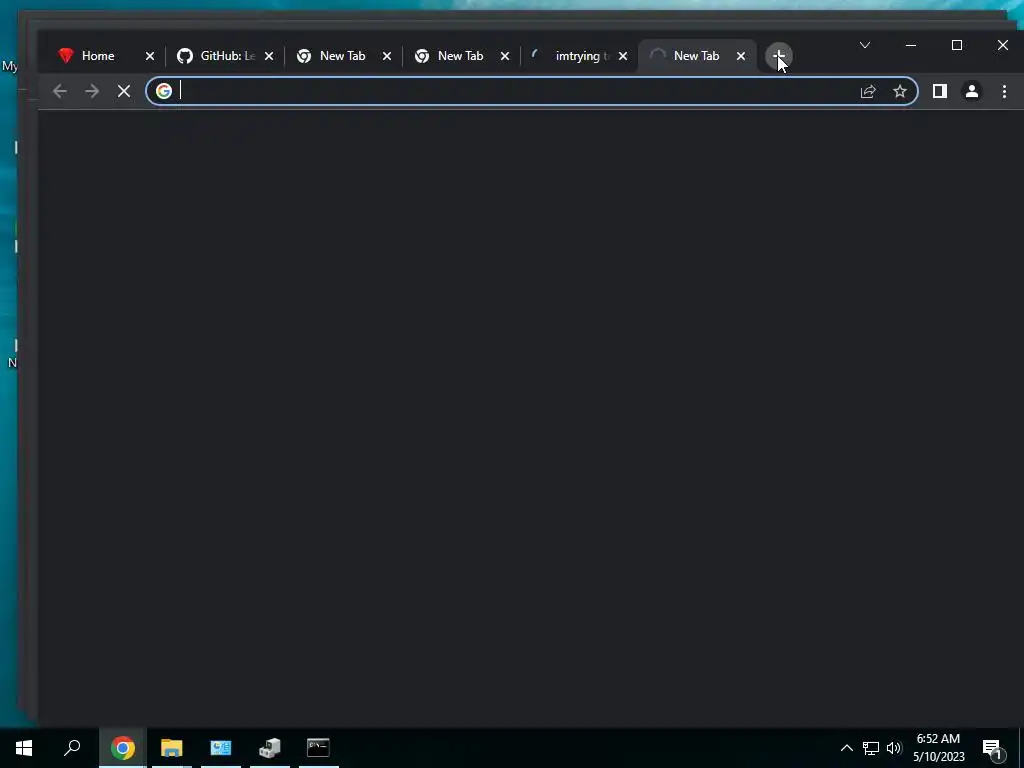The width and height of the screenshot is (1024, 768).
Task: Stop loading the page
Action: (x=123, y=91)
